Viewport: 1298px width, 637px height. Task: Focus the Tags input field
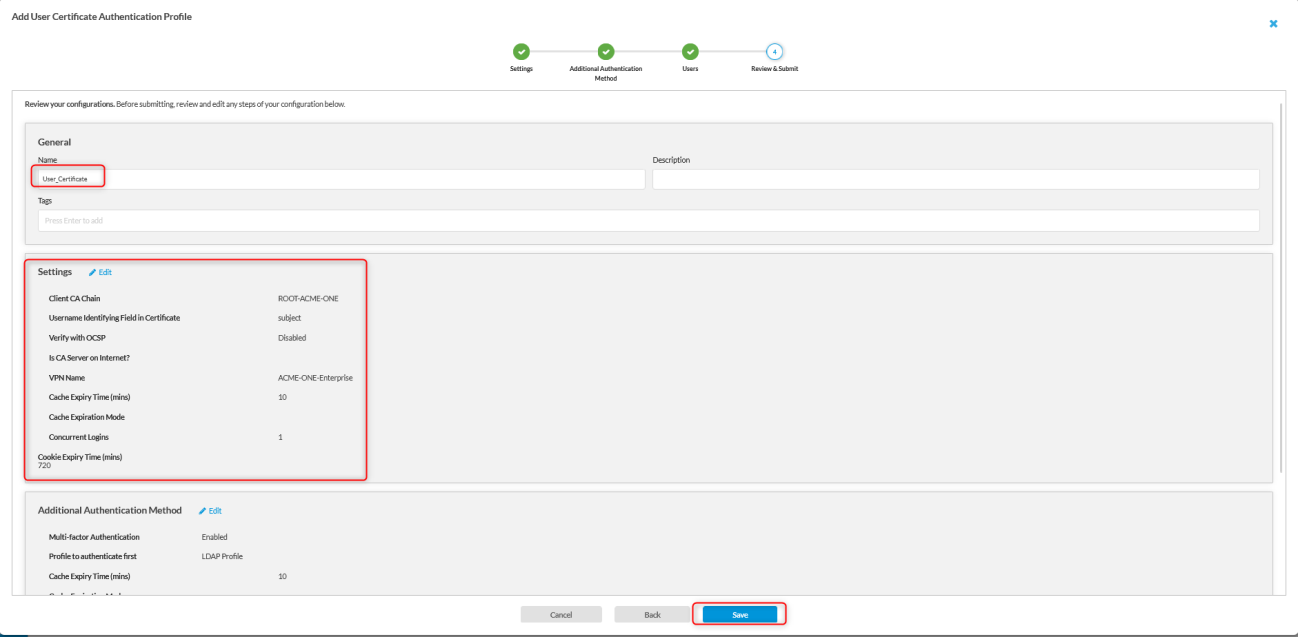(648, 220)
